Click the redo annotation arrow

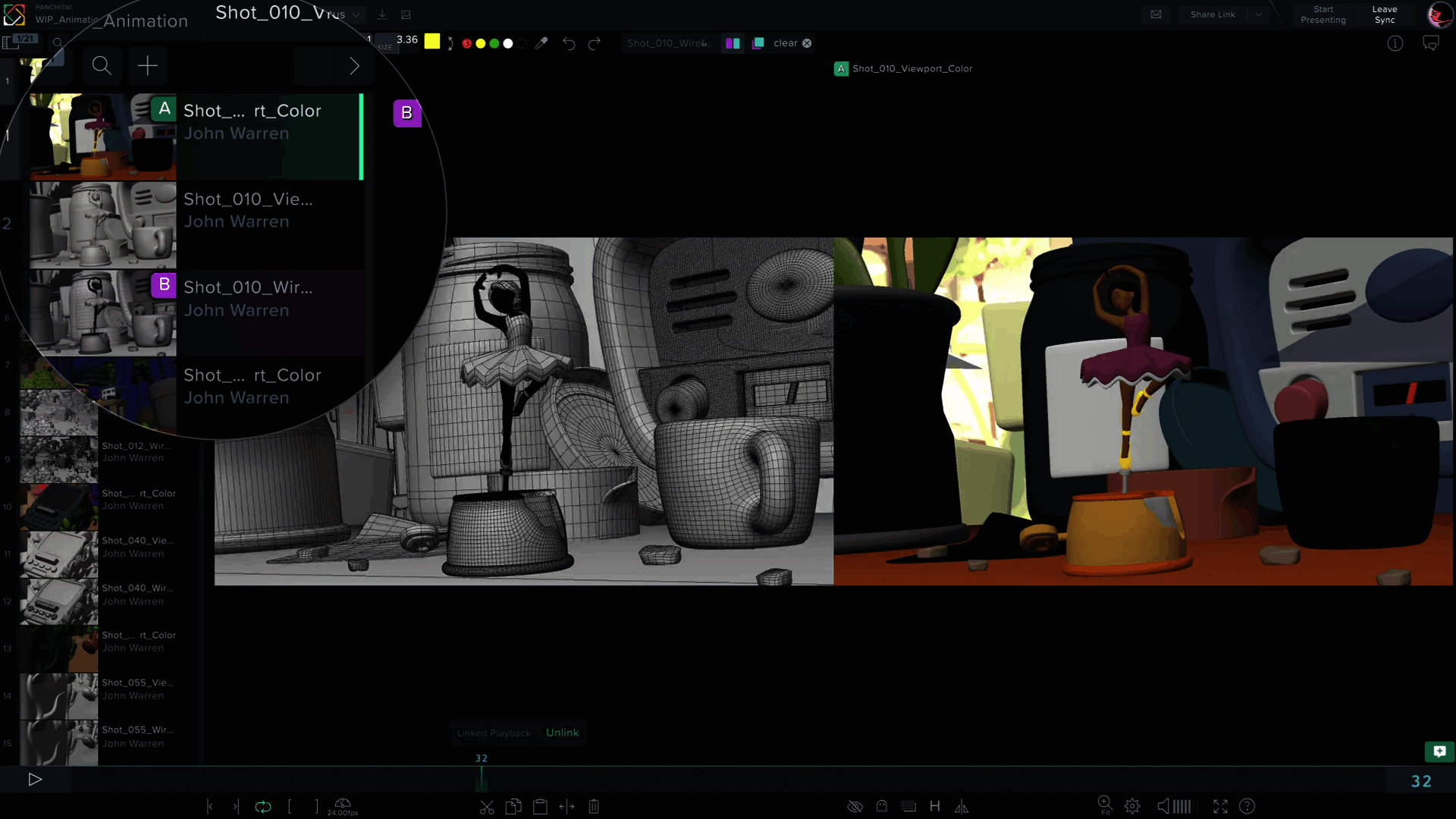[595, 43]
